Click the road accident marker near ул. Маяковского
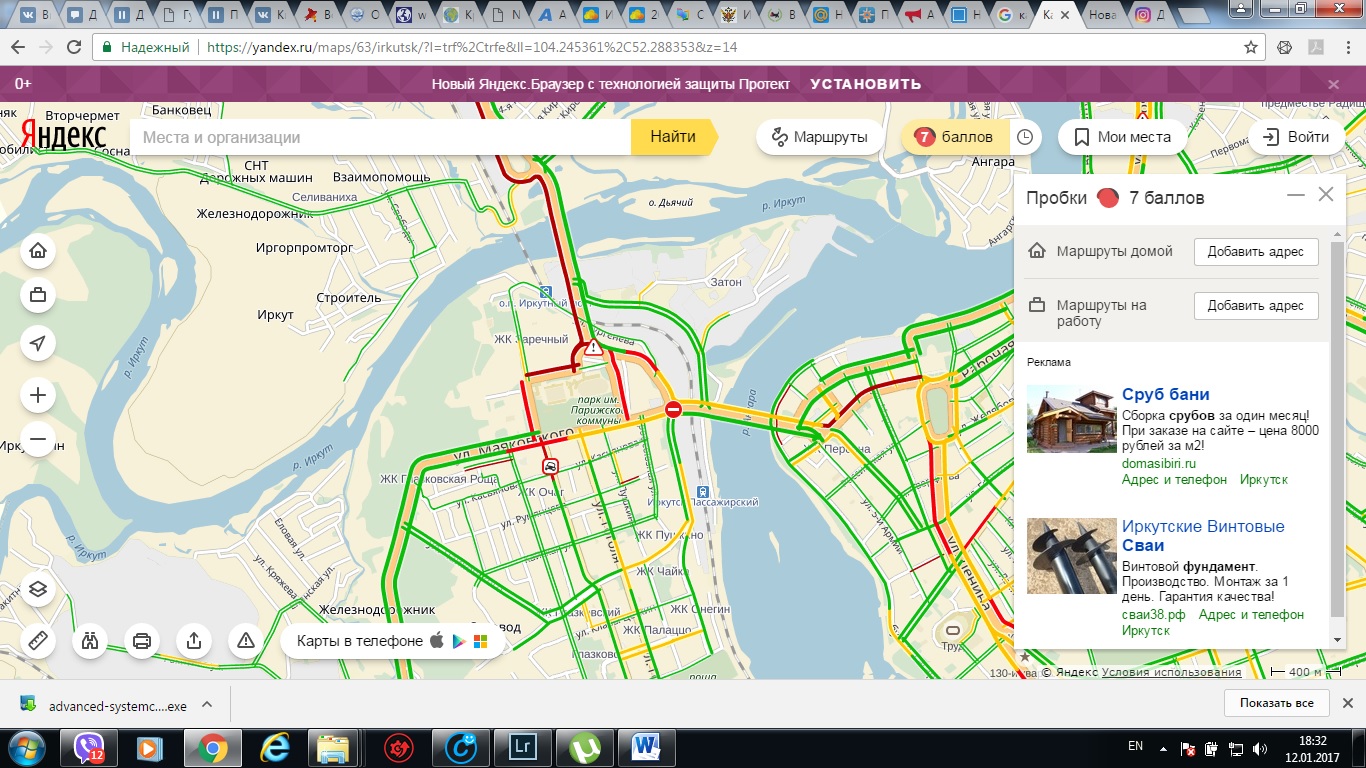The image size is (1366, 768). [x=550, y=466]
